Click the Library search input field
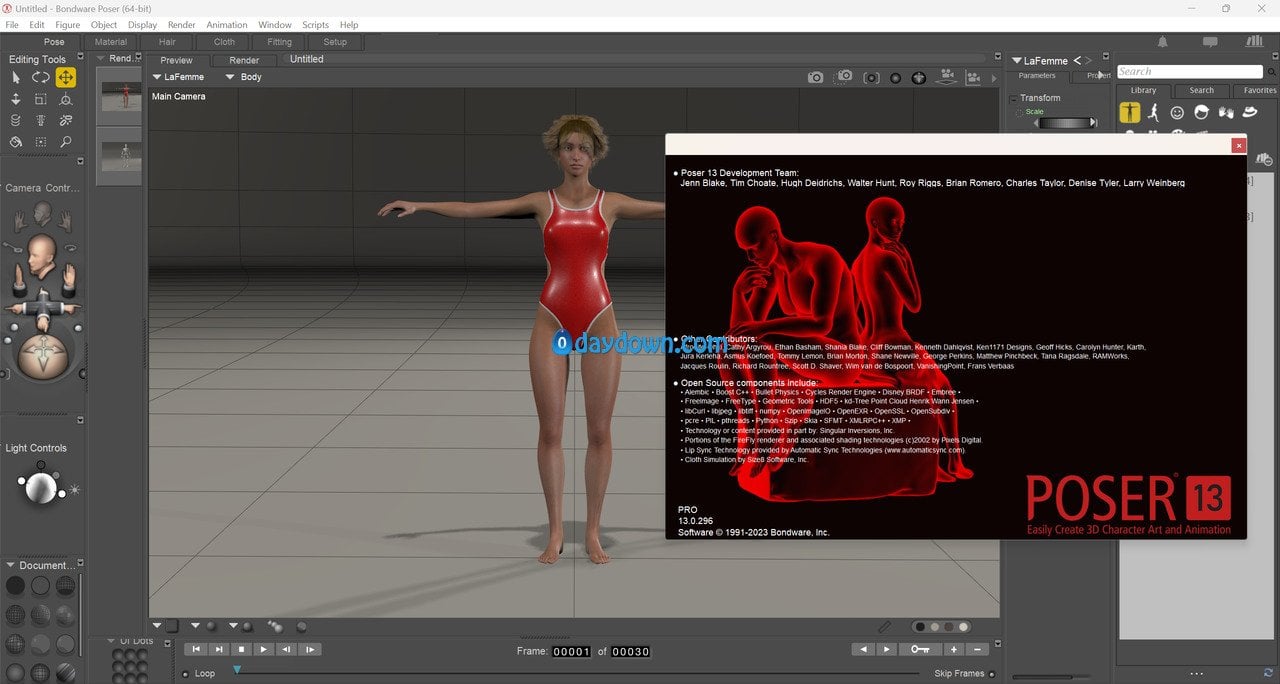Screen dimensions: 1280x684 tap(1189, 72)
